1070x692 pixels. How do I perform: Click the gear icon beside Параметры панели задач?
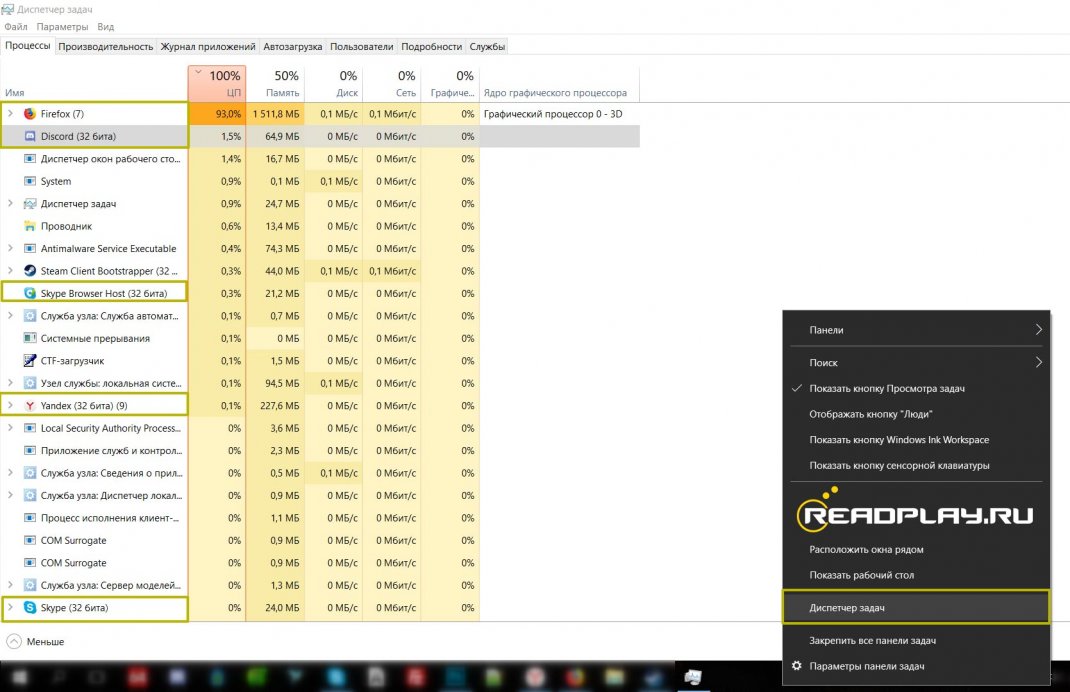(x=796, y=665)
